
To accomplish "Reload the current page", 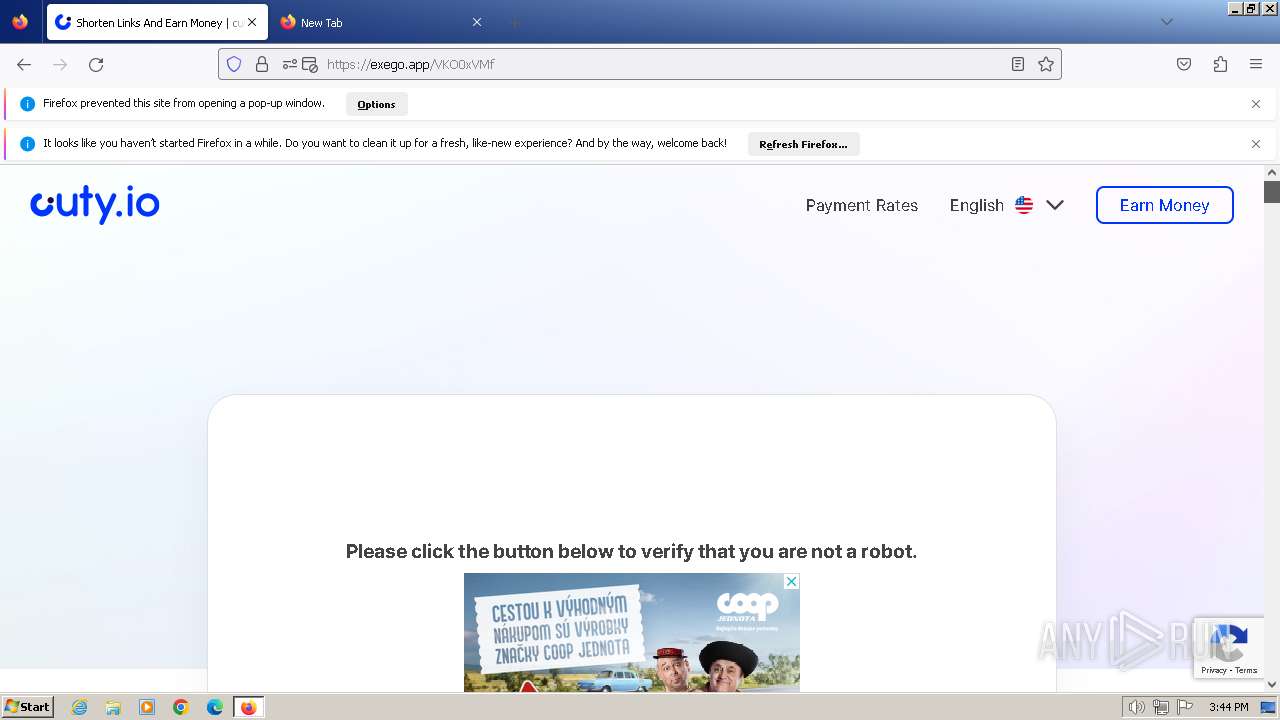I will (96, 64).
